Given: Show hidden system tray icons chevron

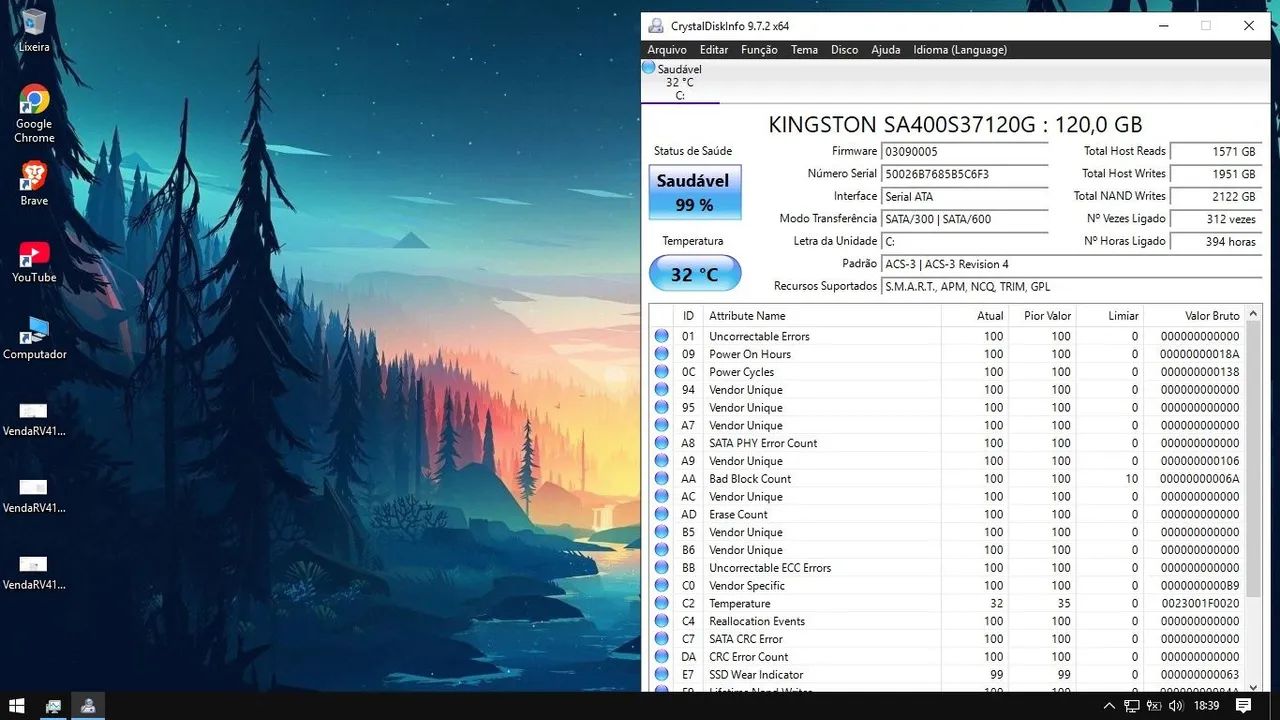Looking at the screenshot, I should pyautogui.click(x=1109, y=706).
